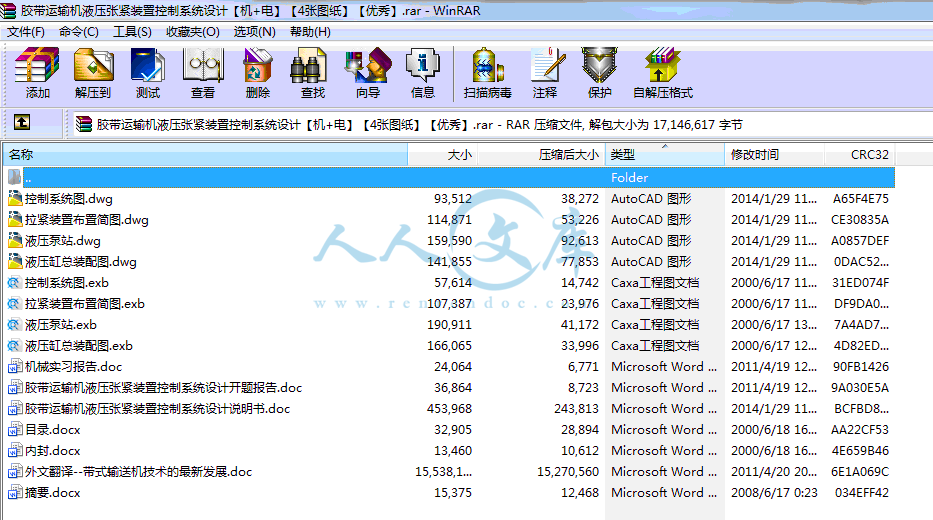Click size value 24,064
This screenshot has width=933, height=520.
[x=453, y=366]
